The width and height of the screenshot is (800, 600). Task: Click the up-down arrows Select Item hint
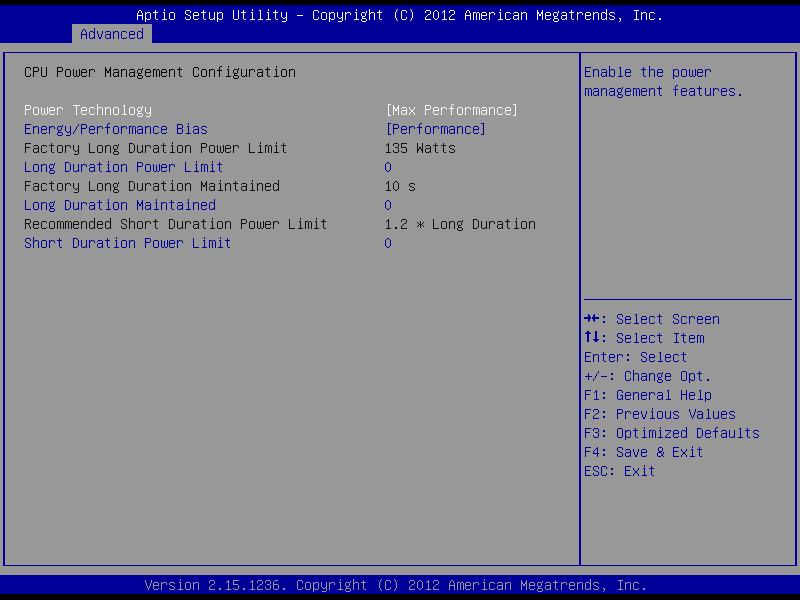[x=644, y=338]
